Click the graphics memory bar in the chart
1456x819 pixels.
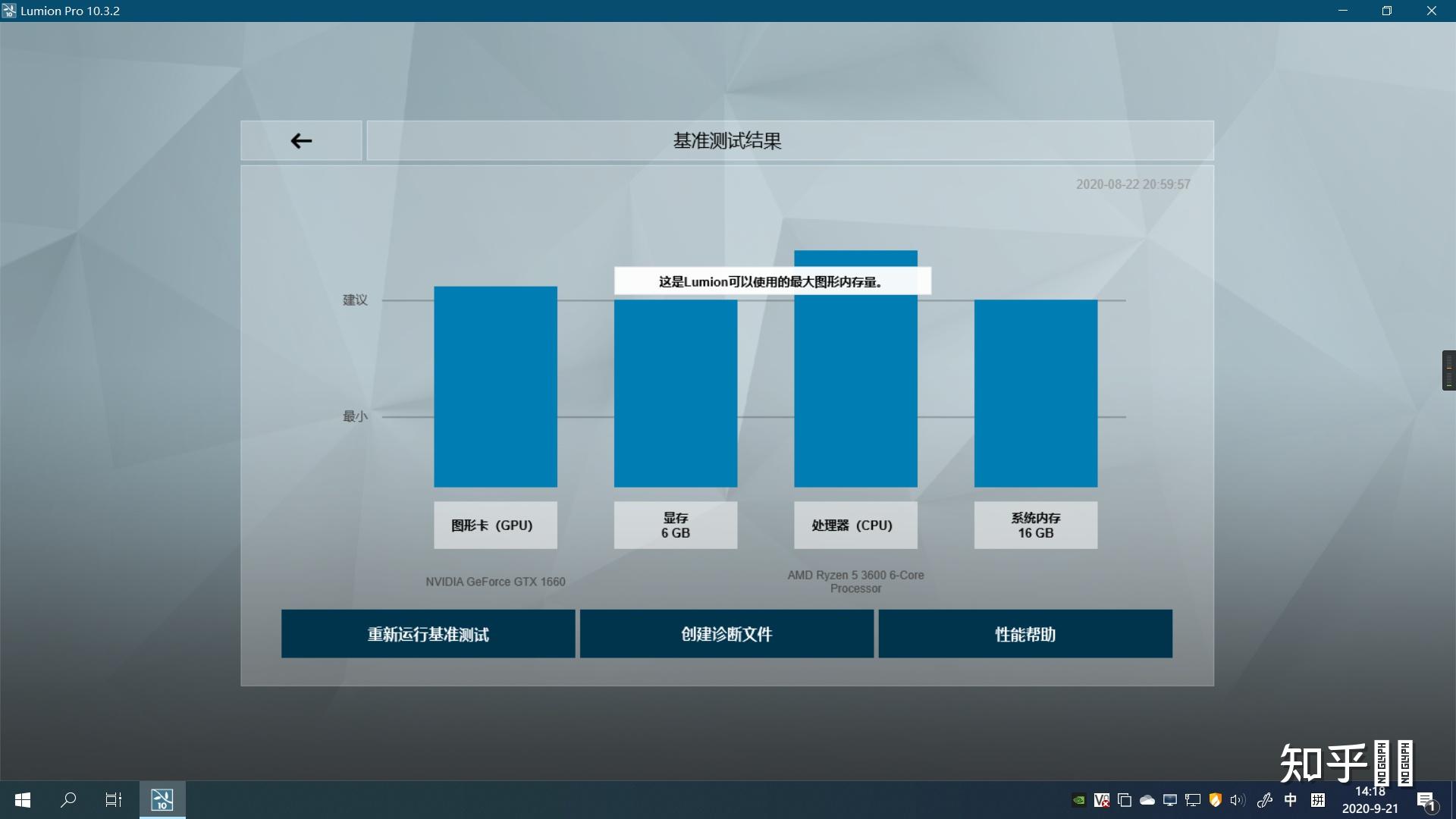676,393
